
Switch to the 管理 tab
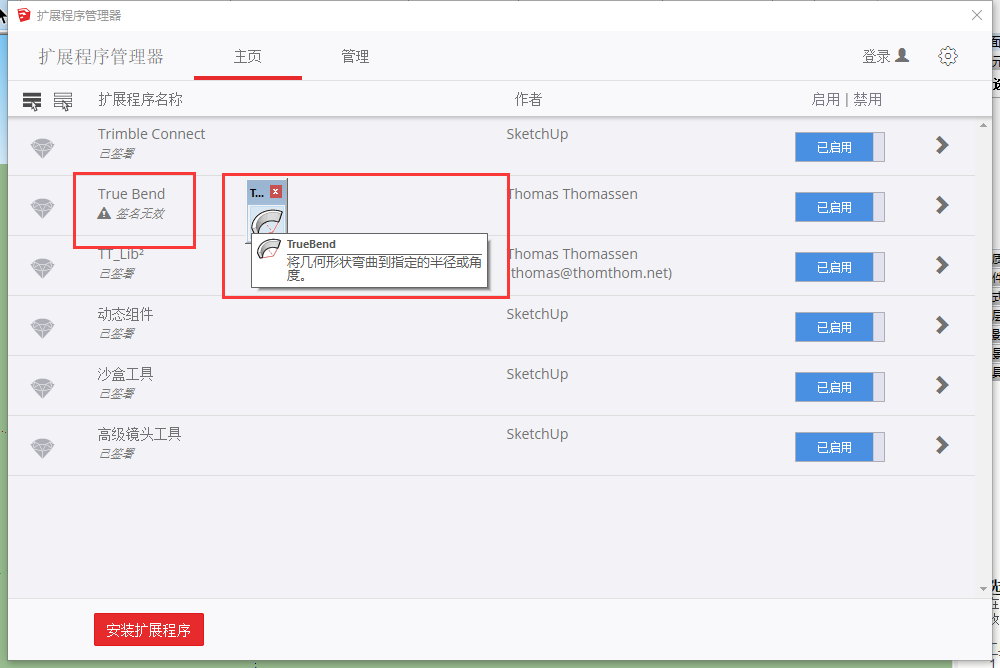pyautogui.click(x=355, y=56)
